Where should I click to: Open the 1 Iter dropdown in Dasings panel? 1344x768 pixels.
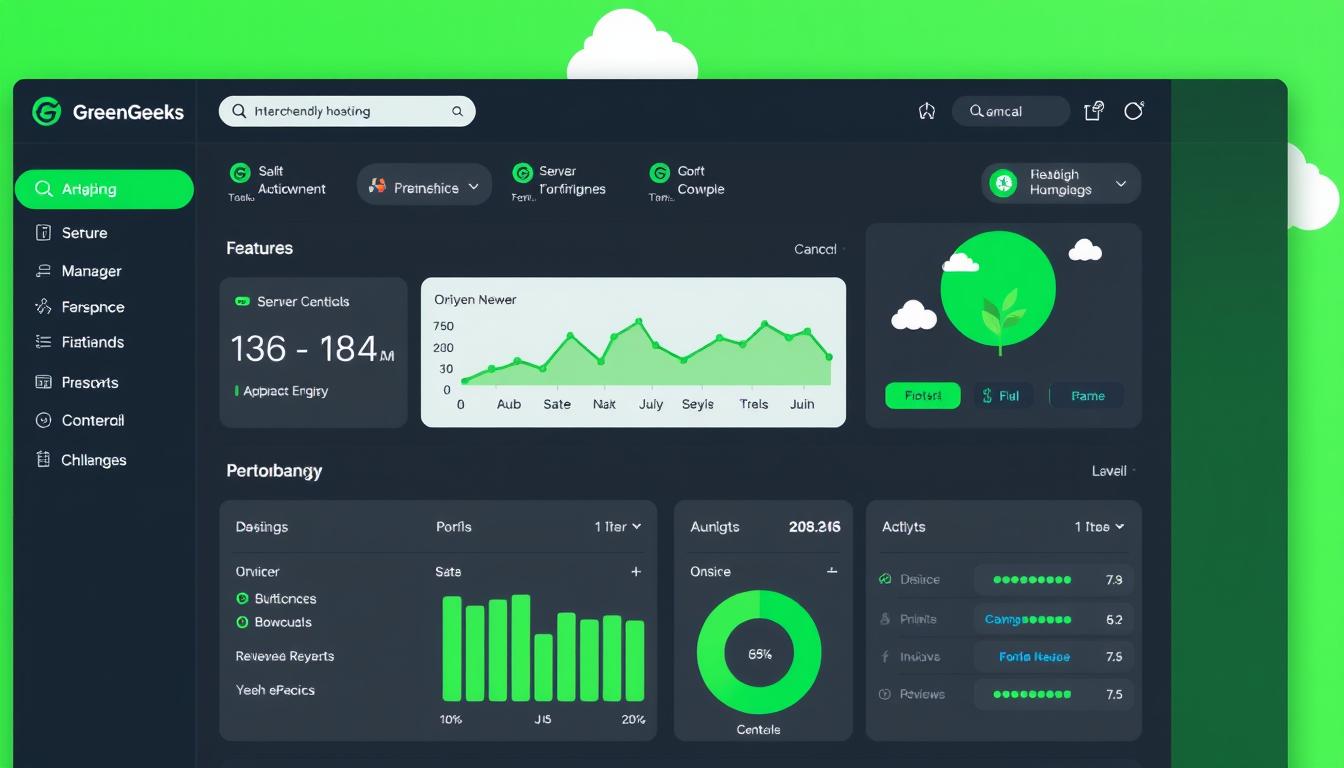click(618, 526)
